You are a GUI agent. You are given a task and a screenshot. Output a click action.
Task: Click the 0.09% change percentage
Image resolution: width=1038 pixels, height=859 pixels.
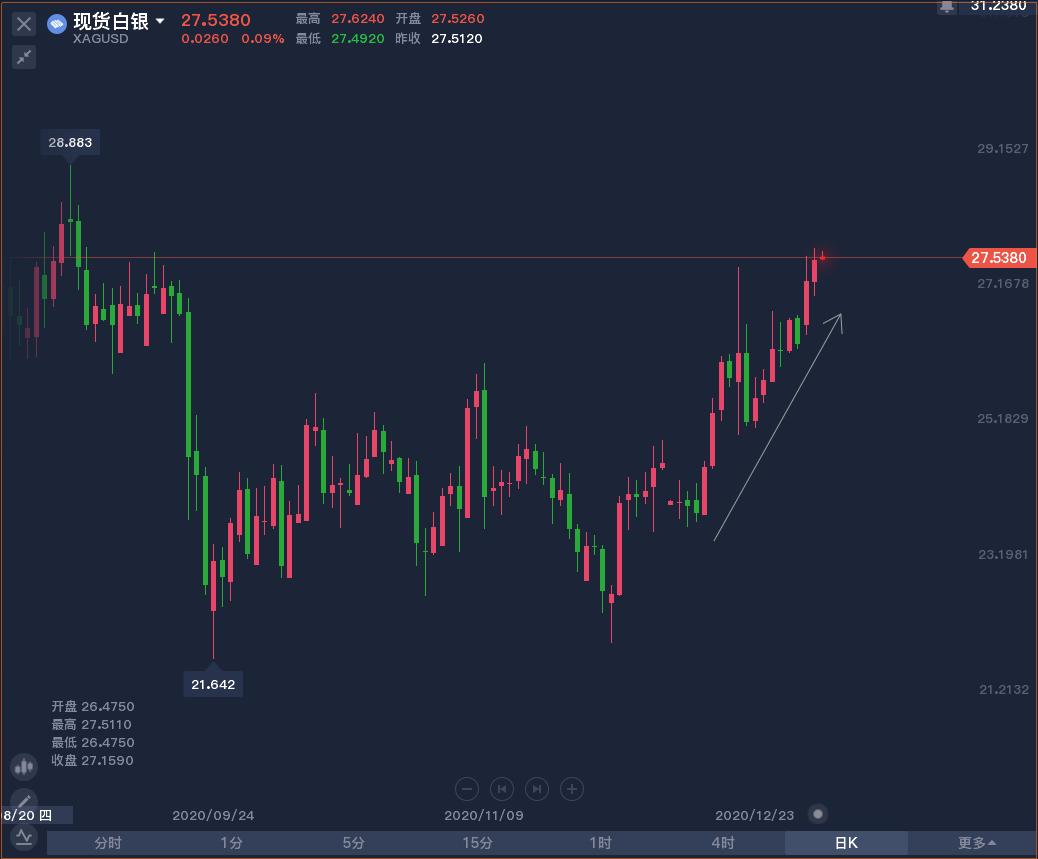[263, 38]
